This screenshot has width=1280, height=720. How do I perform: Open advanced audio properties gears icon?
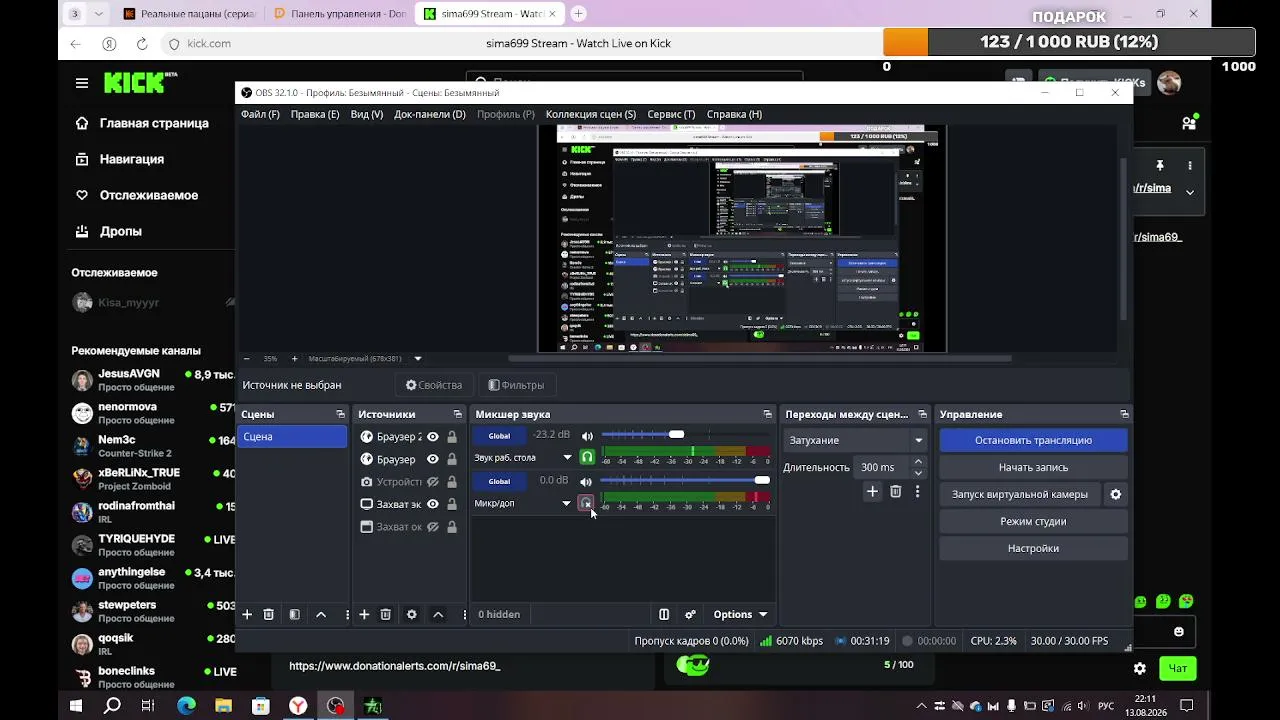(x=690, y=614)
